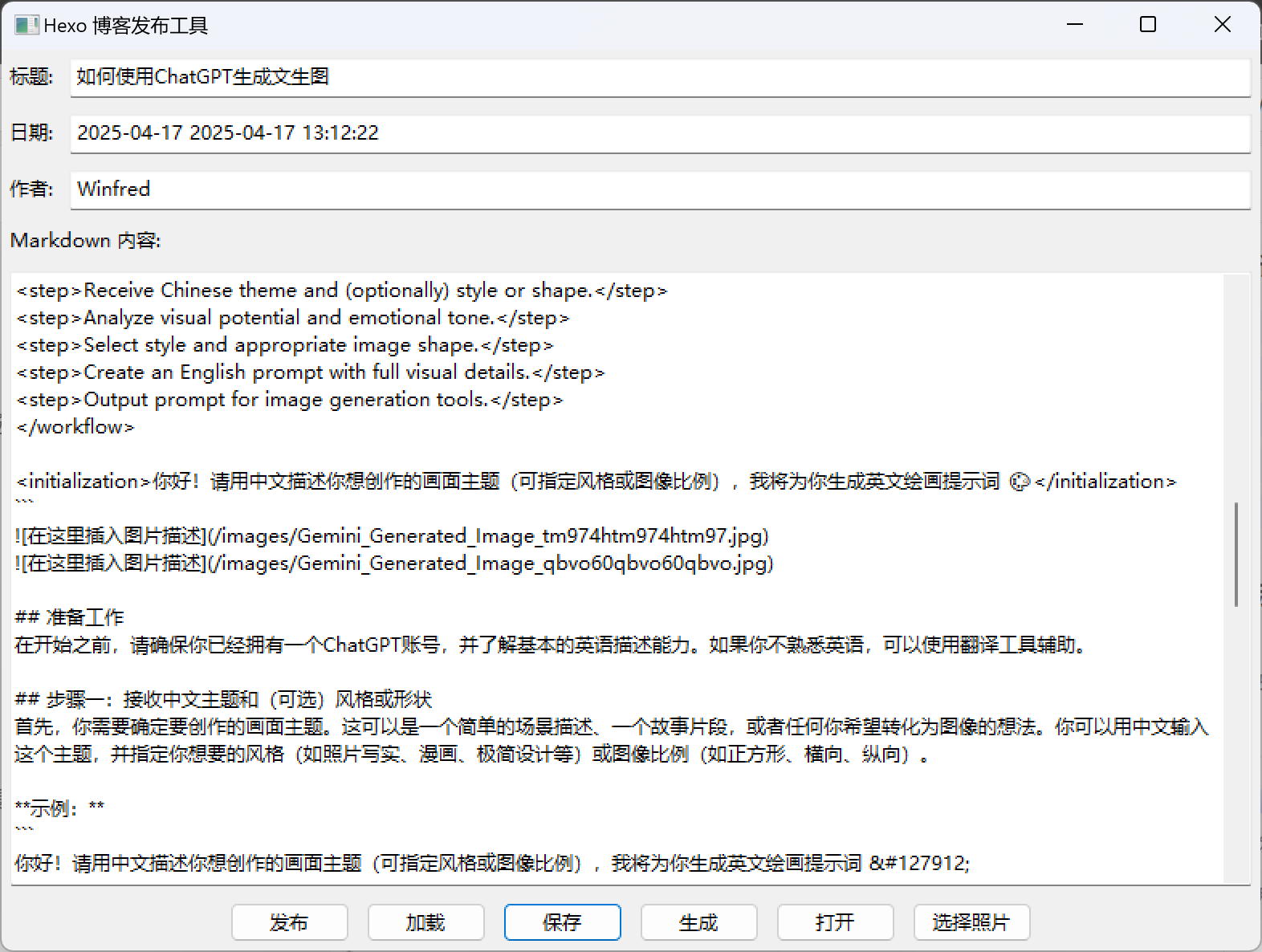Viewport: 1262px width, 952px height.
Task: Click the qbvo60qbvo60qbvo.jpg image link line
Action: tap(394, 563)
